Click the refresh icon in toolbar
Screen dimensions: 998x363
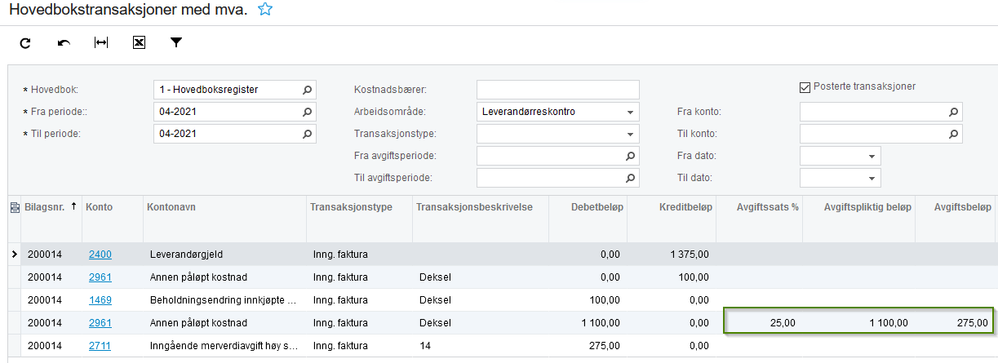pos(25,43)
